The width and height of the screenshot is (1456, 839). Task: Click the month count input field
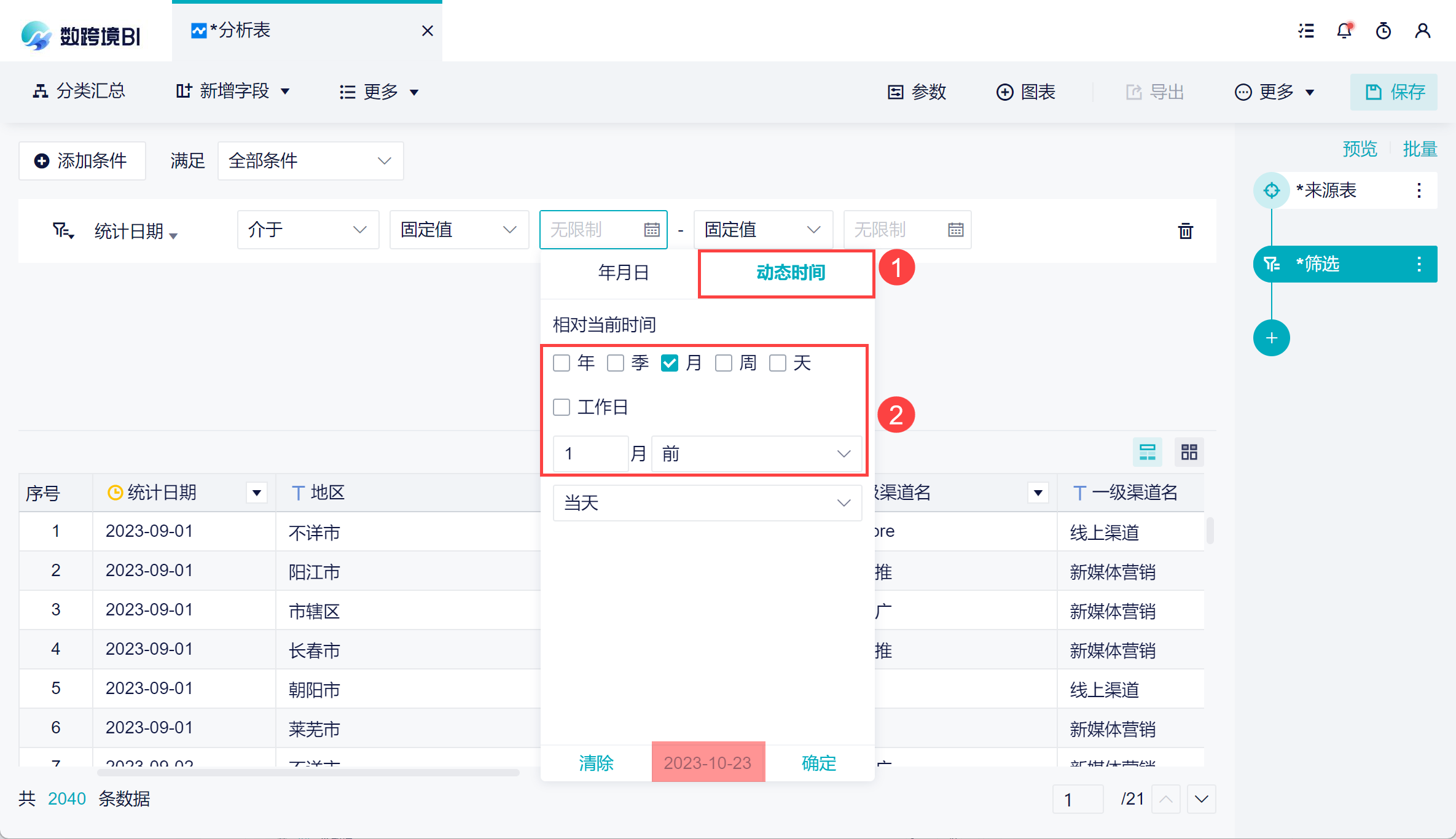click(x=590, y=454)
